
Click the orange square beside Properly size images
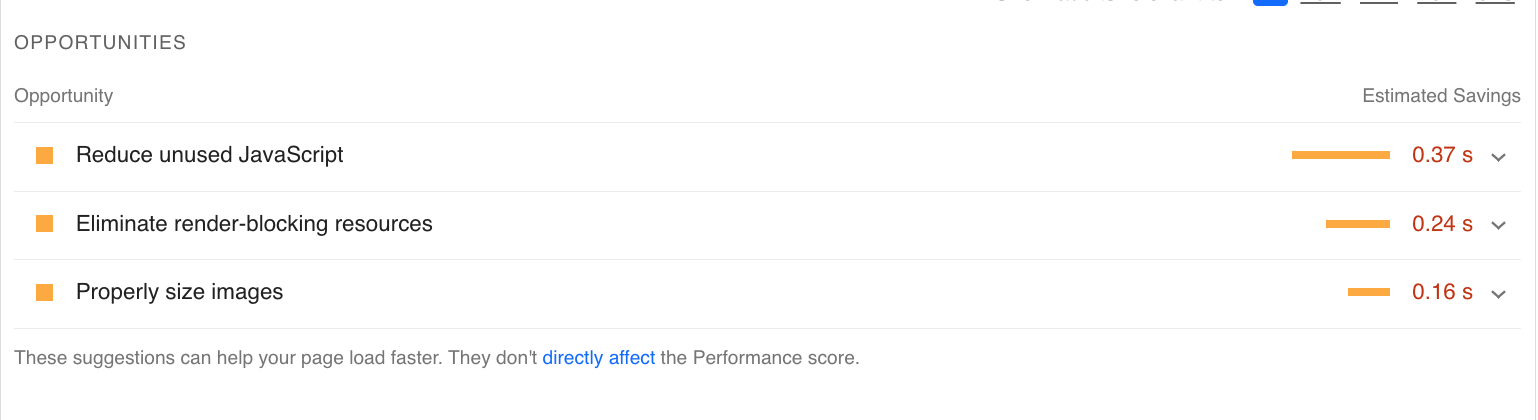[44, 292]
